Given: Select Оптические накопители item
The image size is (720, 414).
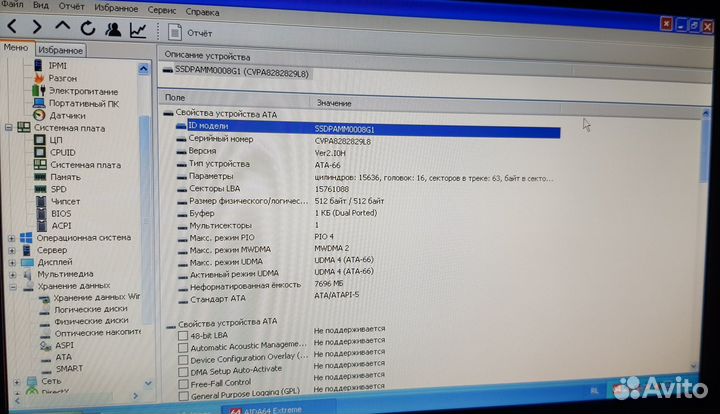Looking at the screenshot, I should [97, 333].
